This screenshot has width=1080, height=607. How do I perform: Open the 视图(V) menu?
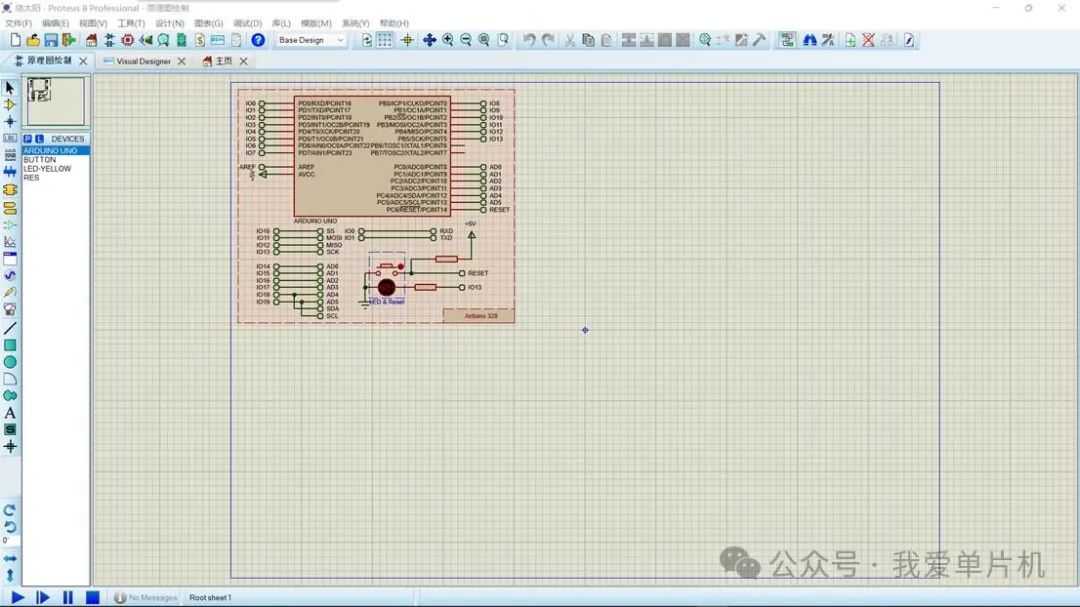(93, 23)
